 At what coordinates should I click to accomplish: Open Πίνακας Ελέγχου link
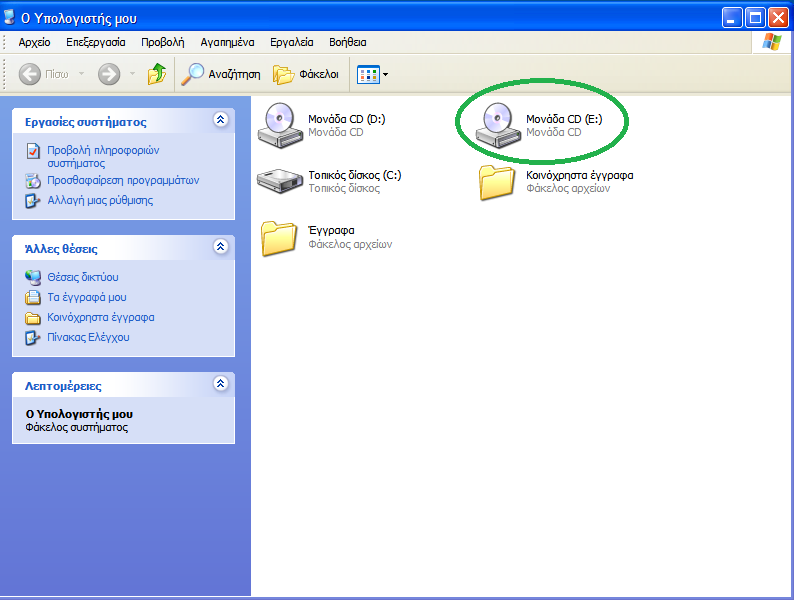click(88, 337)
